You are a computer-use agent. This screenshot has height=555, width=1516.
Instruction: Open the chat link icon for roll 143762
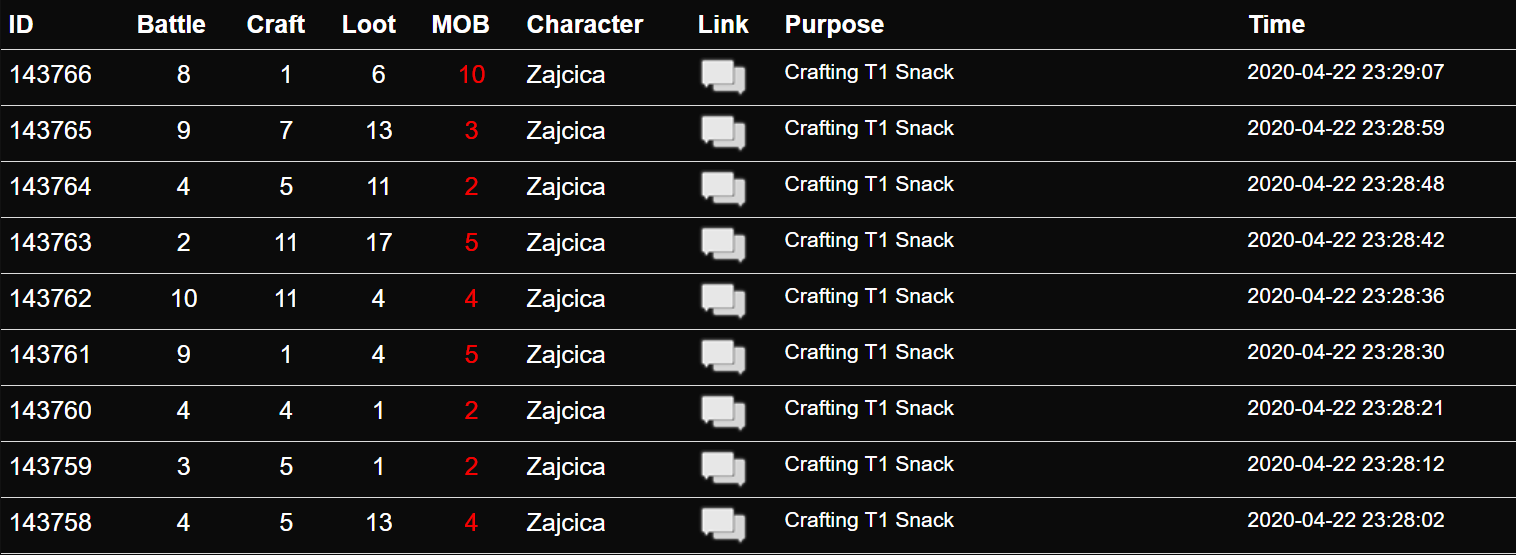click(723, 301)
